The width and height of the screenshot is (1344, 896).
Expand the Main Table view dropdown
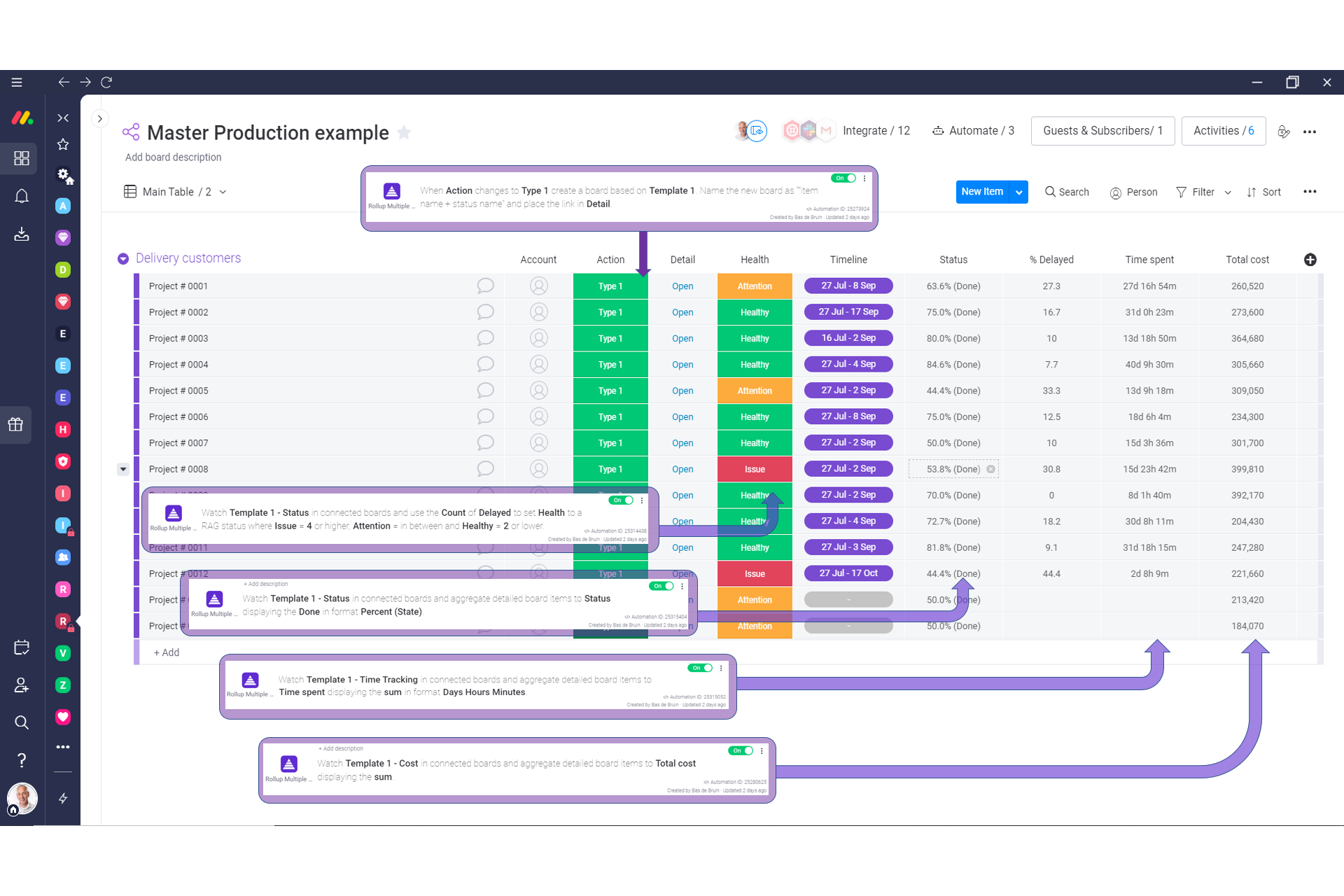coord(223,191)
